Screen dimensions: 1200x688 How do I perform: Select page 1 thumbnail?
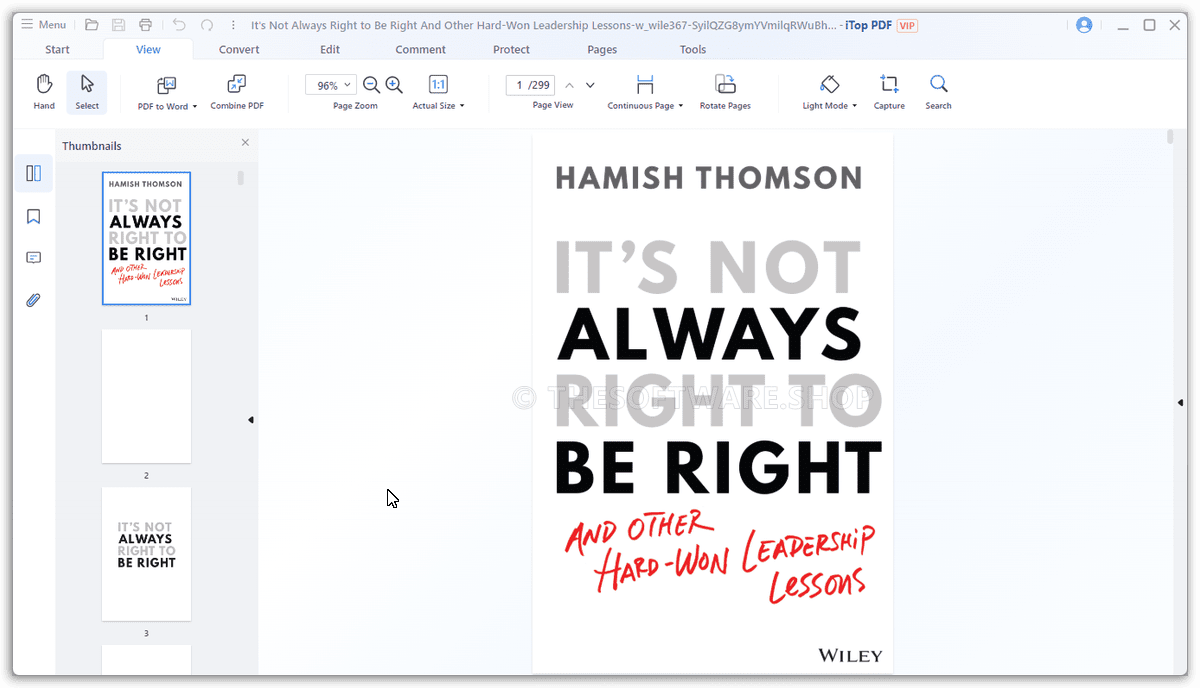[x=146, y=238]
